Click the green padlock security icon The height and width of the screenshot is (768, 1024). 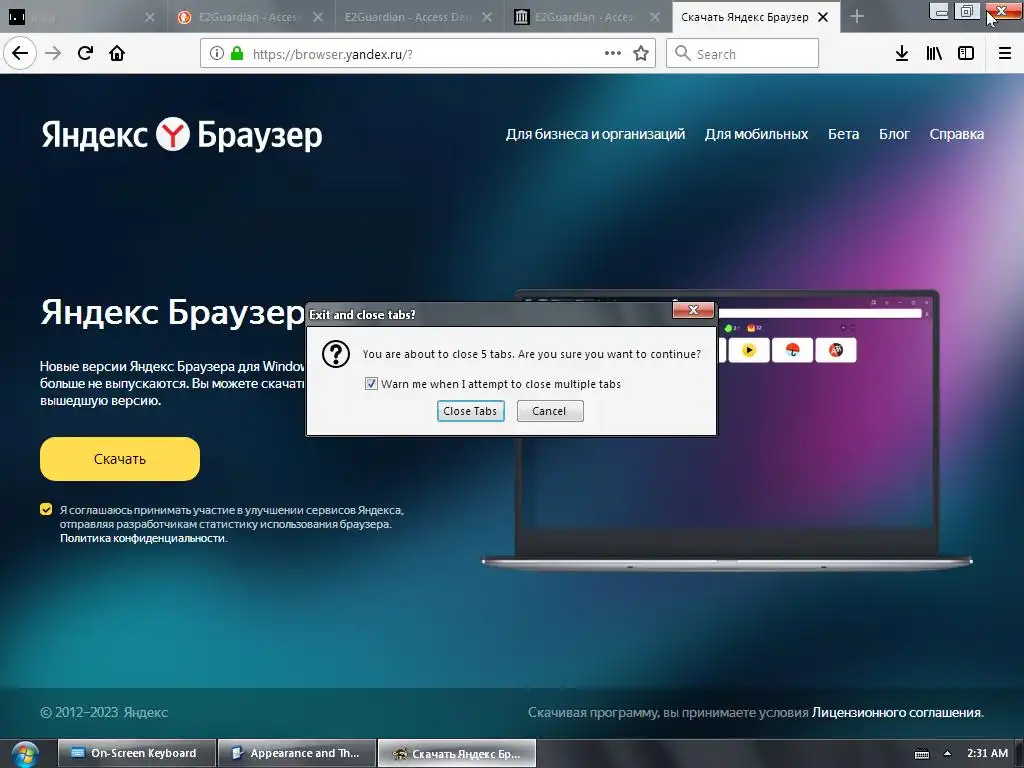tap(237, 54)
